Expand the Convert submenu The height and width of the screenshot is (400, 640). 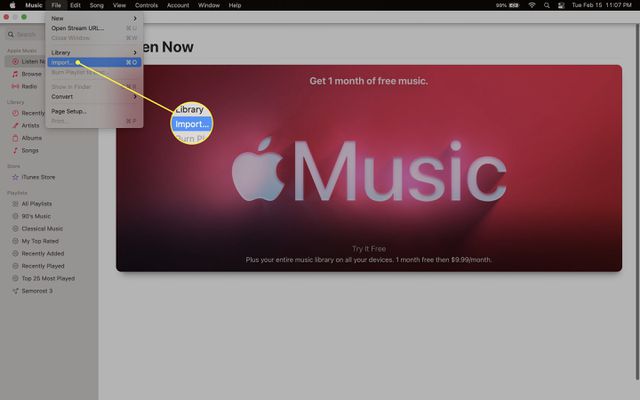pyautogui.click(x=135, y=96)
